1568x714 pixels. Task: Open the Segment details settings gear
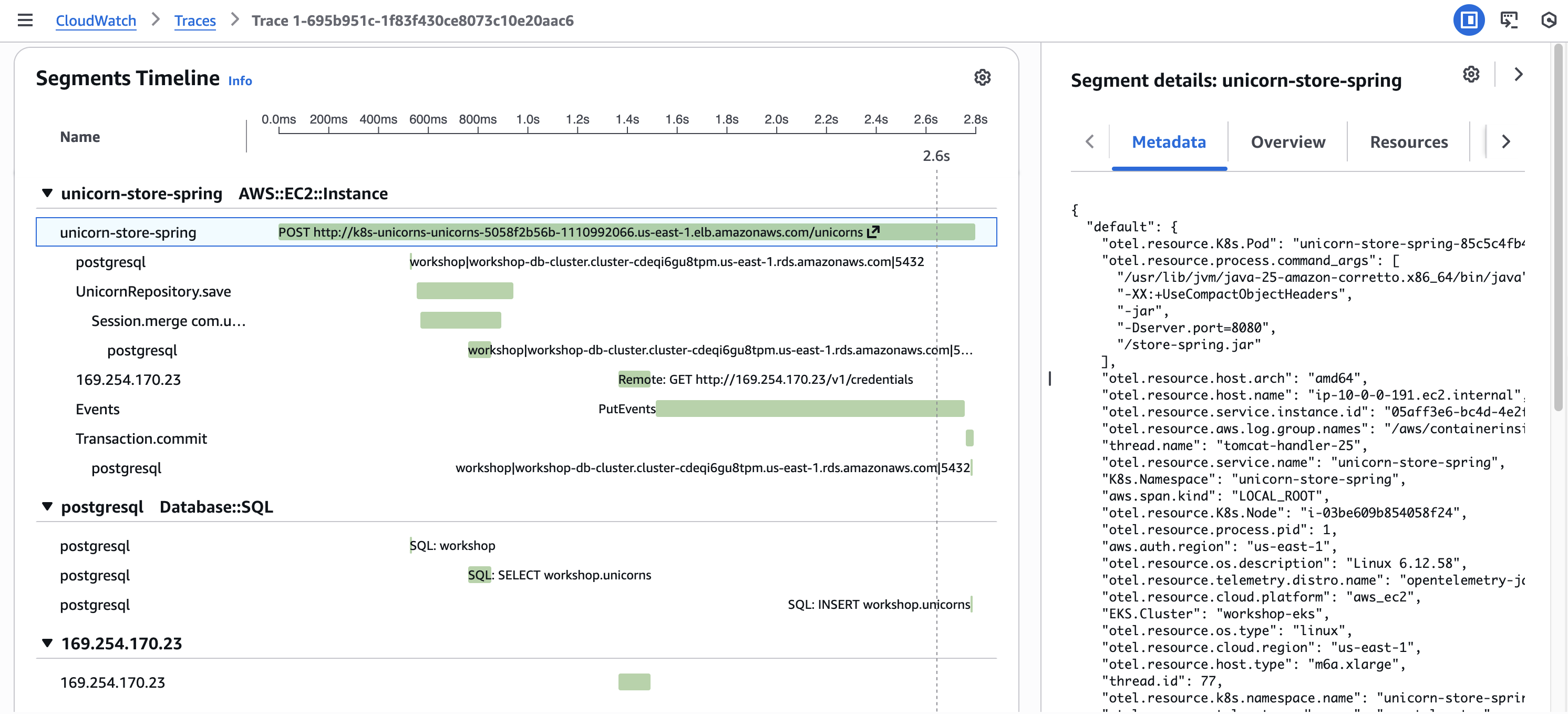tap(1471, 74)
